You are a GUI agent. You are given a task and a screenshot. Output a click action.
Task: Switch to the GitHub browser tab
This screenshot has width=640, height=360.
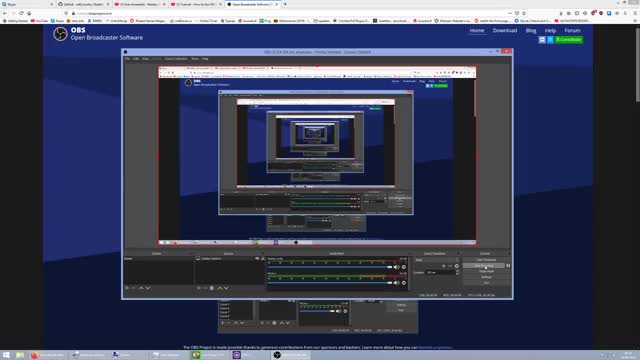click(x=83, y=4)
